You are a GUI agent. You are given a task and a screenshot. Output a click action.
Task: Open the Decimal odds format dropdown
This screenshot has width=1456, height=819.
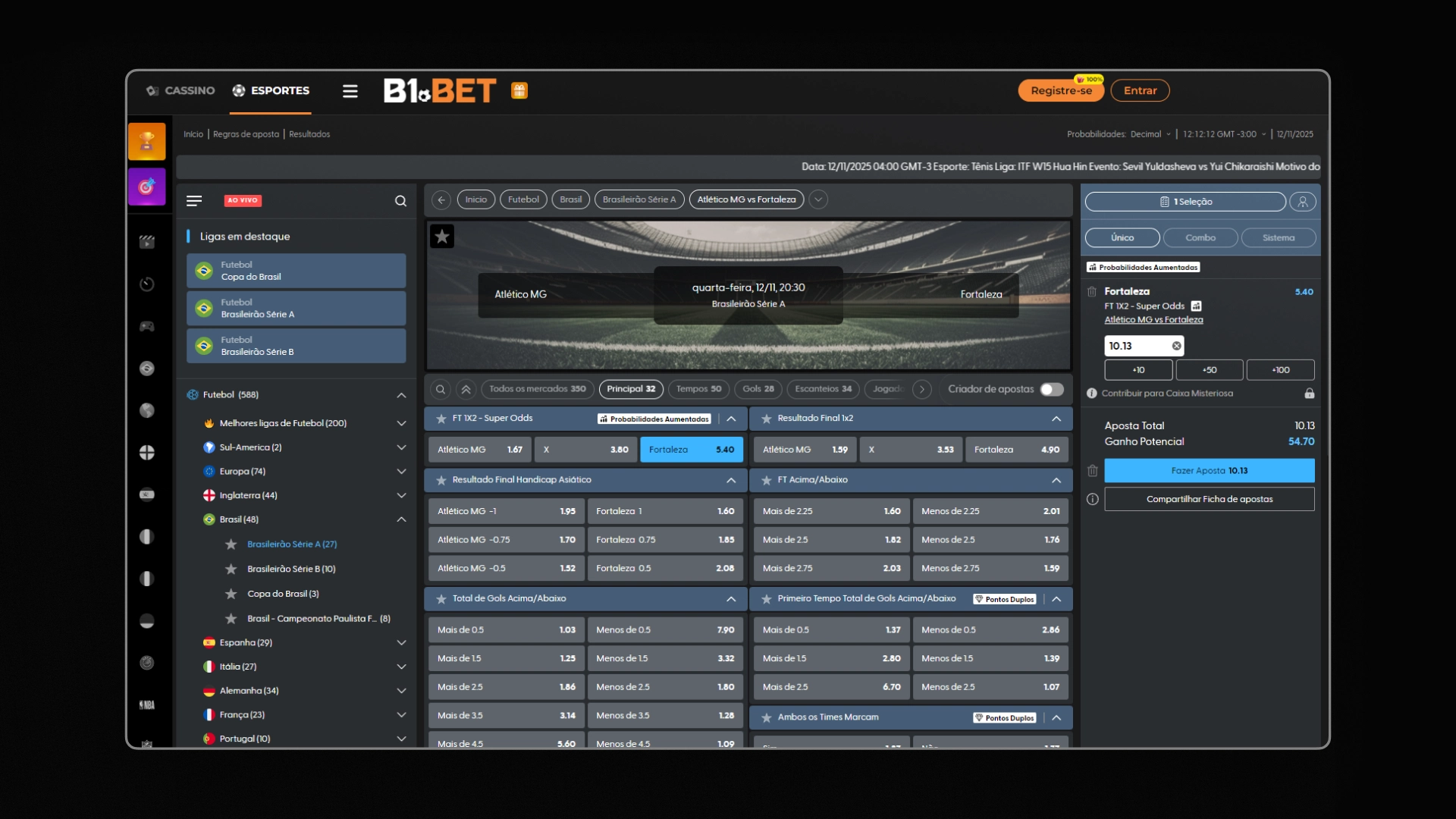1150,134
